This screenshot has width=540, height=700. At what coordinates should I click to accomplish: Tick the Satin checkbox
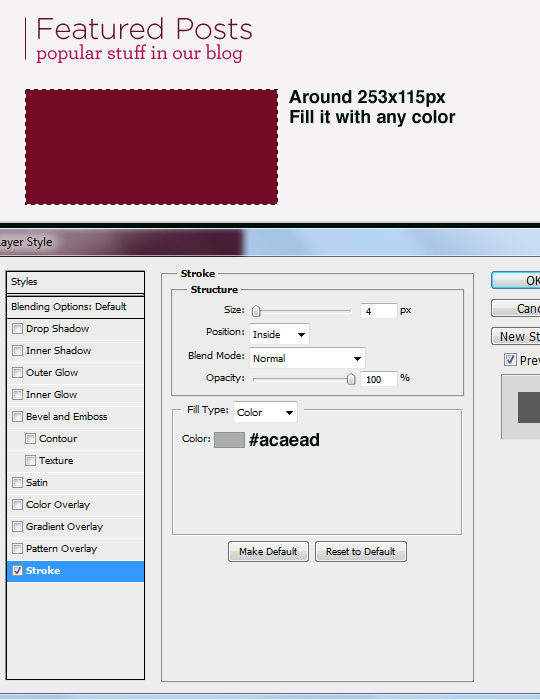[x=17, y=483]
